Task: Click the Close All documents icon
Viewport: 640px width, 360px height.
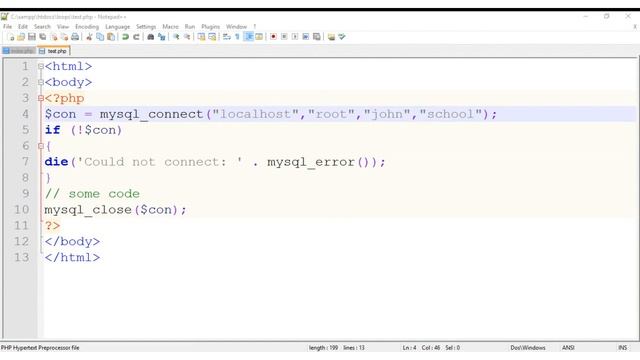Action: point(64,37)
